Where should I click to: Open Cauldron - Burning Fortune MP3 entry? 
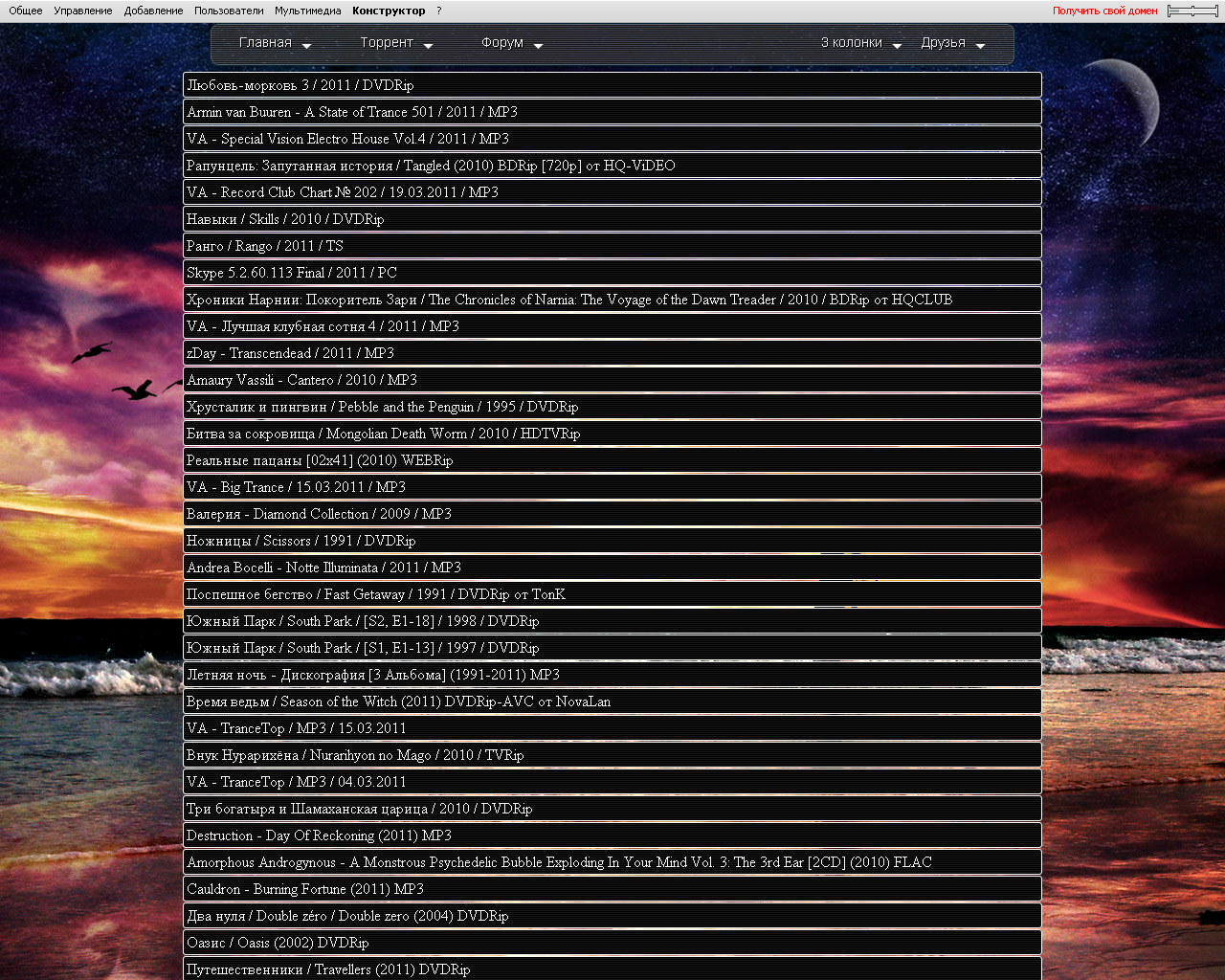coord(305,889)
